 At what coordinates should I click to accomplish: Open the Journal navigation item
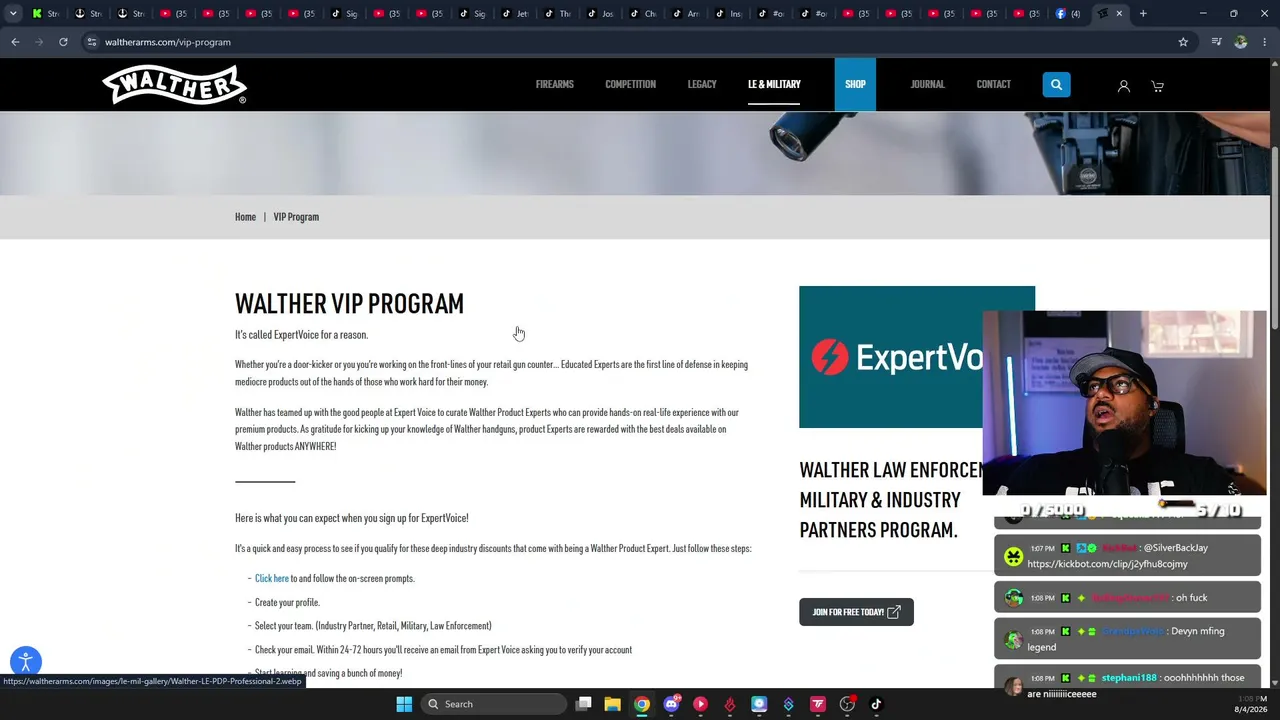927,84
